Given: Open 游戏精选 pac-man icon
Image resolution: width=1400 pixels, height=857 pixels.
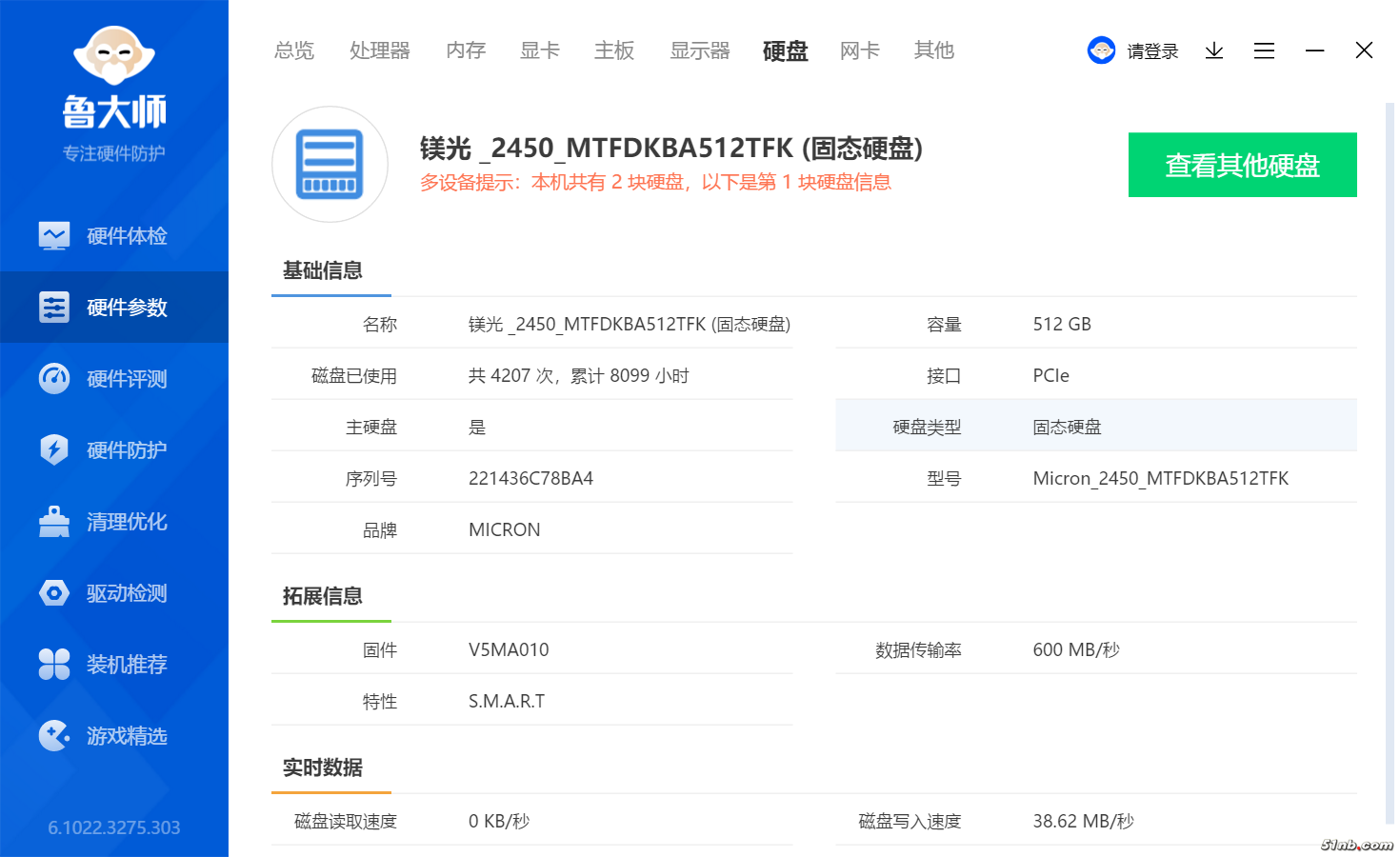Looking at the screenshot, I should tap(54, 735).
